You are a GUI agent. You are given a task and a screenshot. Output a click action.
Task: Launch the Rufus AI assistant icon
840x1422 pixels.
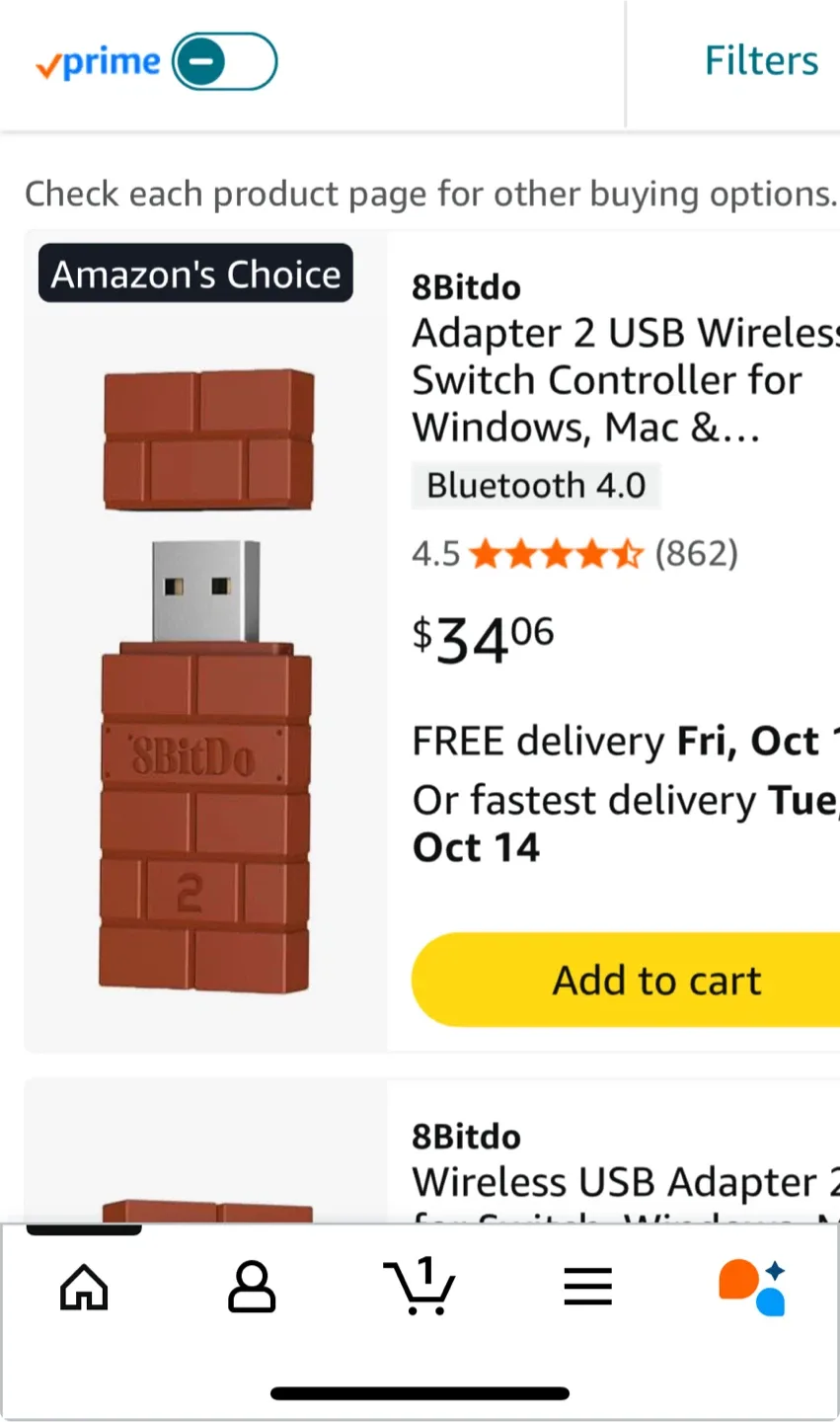[752, 1287]
